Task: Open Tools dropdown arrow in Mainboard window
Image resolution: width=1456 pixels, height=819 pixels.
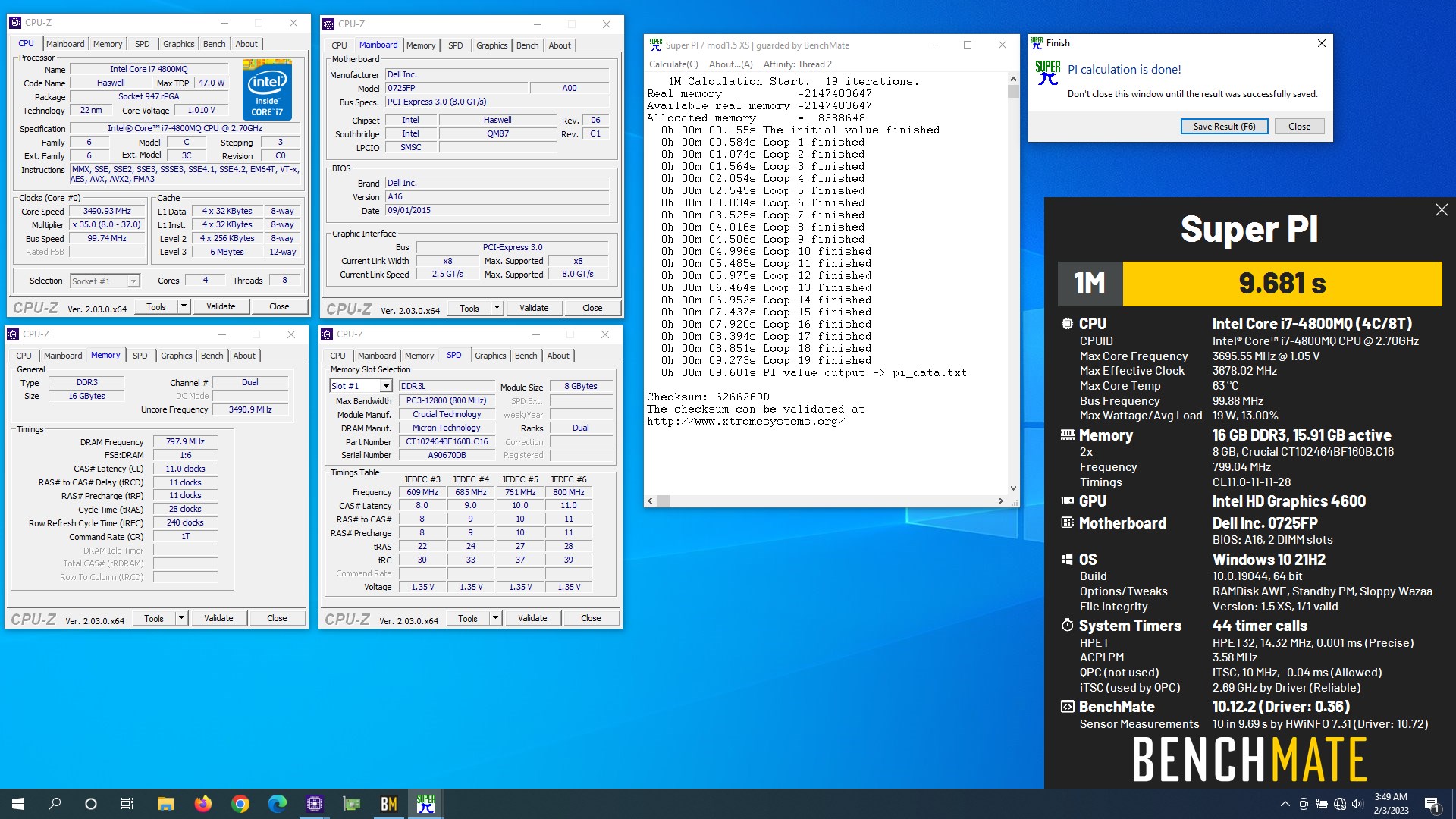Action: pyautogui.click(x=496, y=308)
